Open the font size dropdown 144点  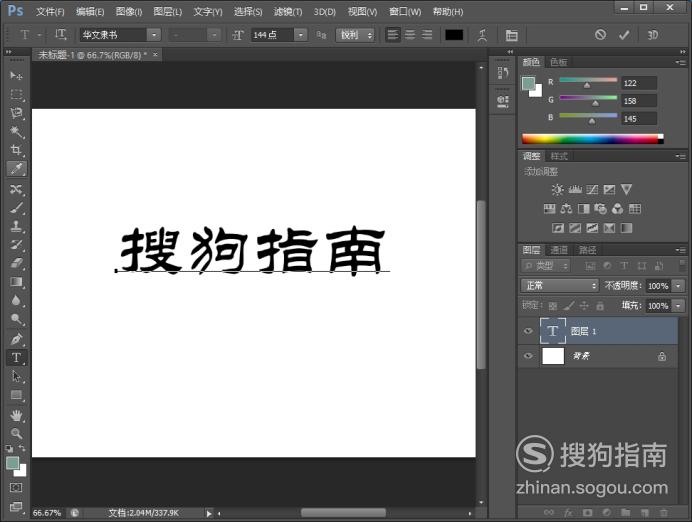pos(301,35)
